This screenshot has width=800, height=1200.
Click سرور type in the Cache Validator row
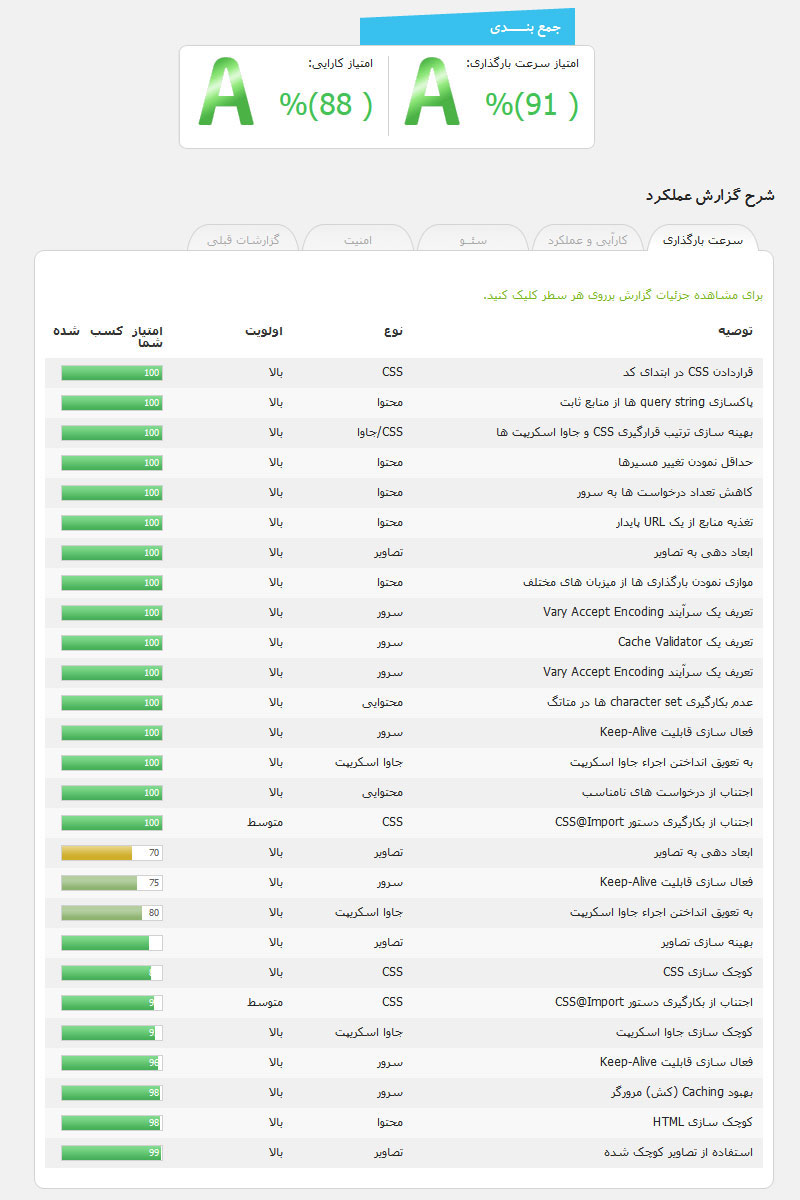[390, 643]
